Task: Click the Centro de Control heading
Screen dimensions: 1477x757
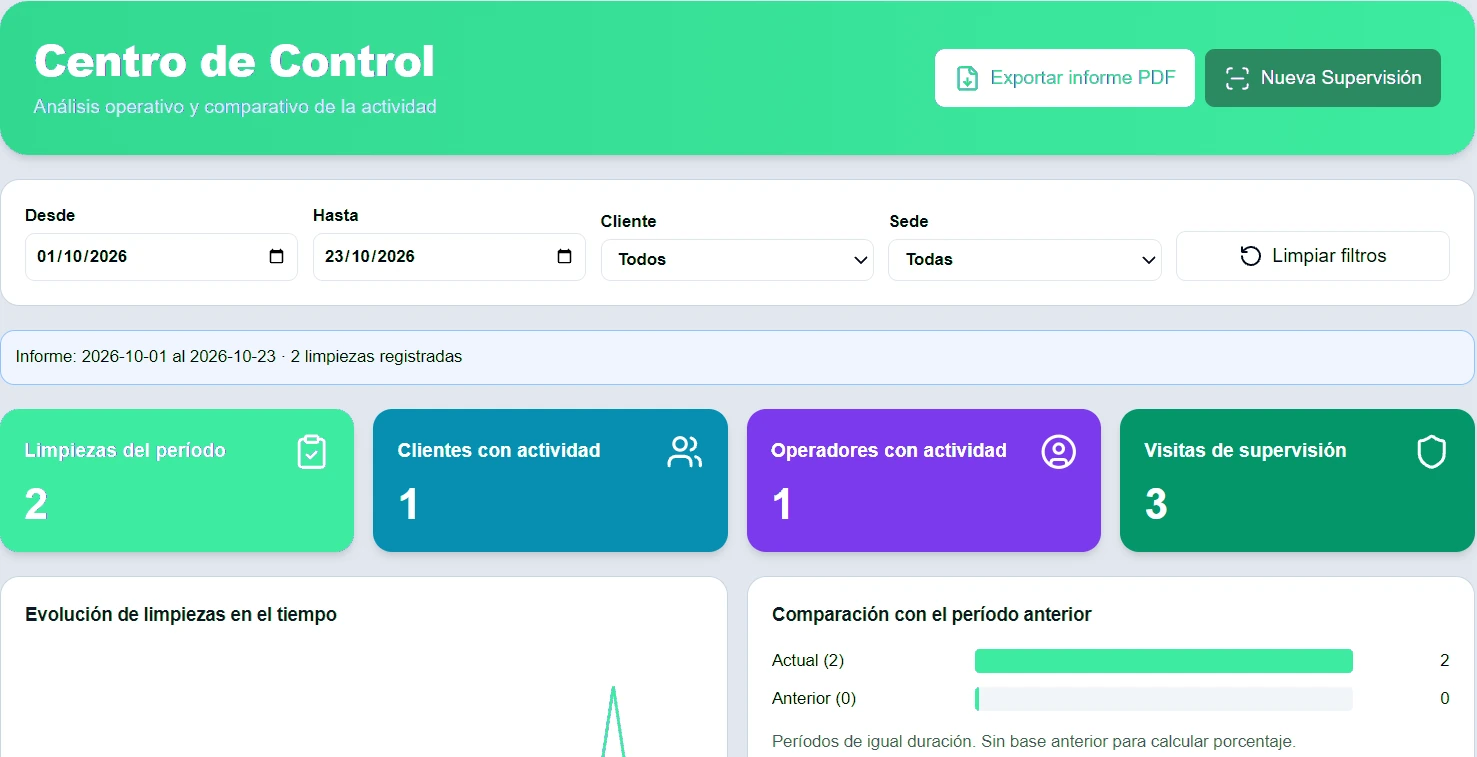Action: 235,61
